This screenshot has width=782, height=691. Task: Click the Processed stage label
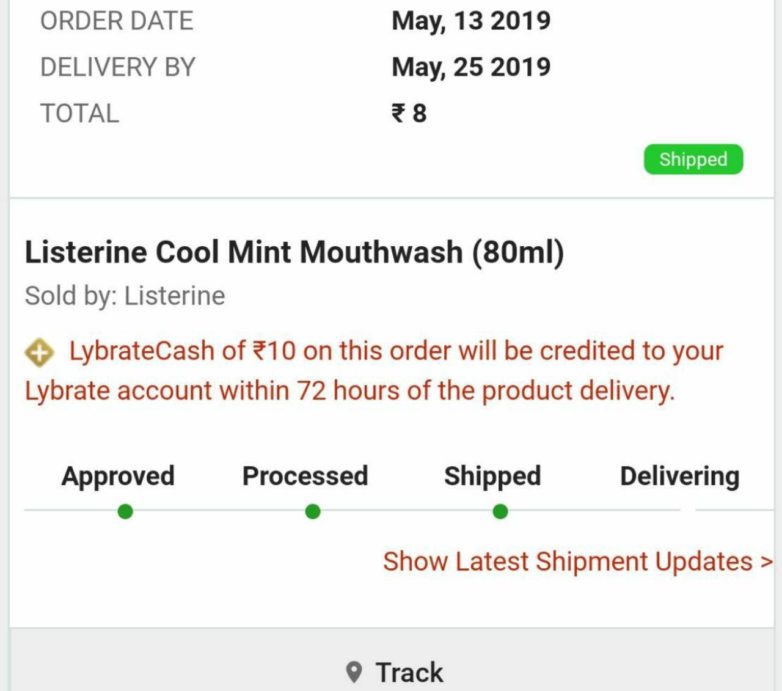point(305,476)
